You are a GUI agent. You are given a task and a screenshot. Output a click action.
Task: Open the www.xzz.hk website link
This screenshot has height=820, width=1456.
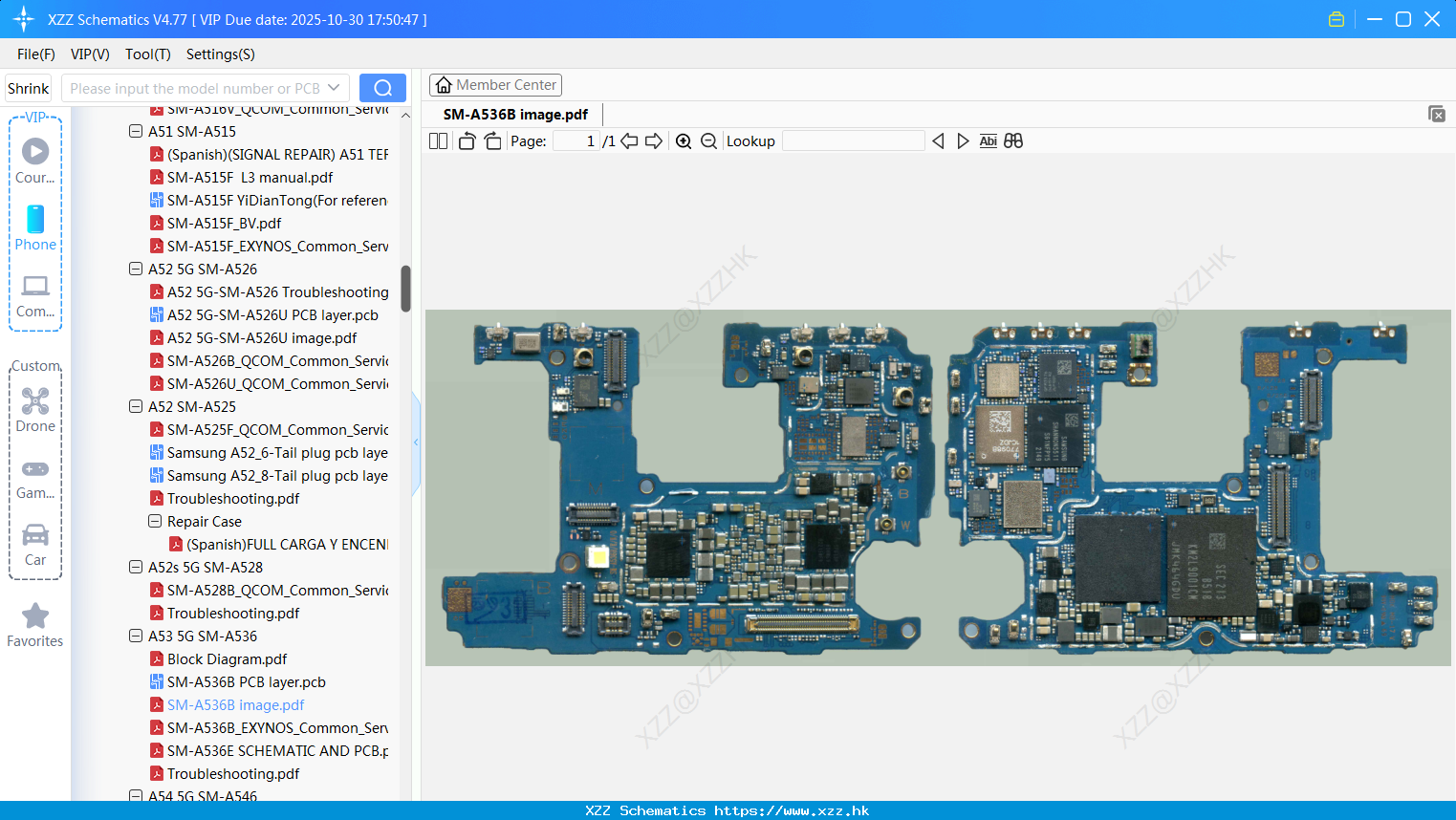(792, 810)
